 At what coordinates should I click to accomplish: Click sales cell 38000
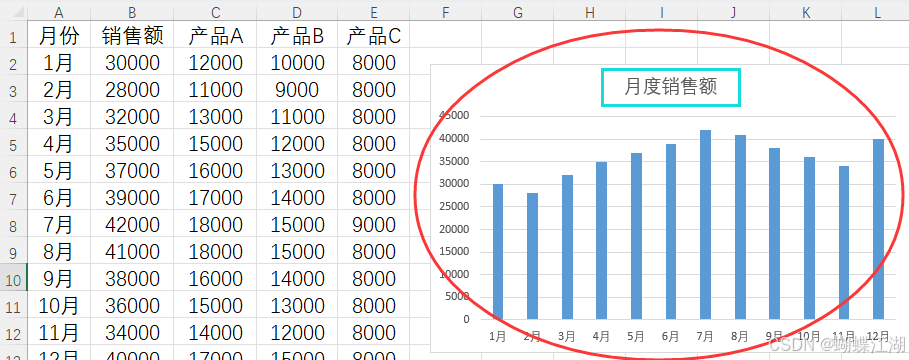coord(132,279)
